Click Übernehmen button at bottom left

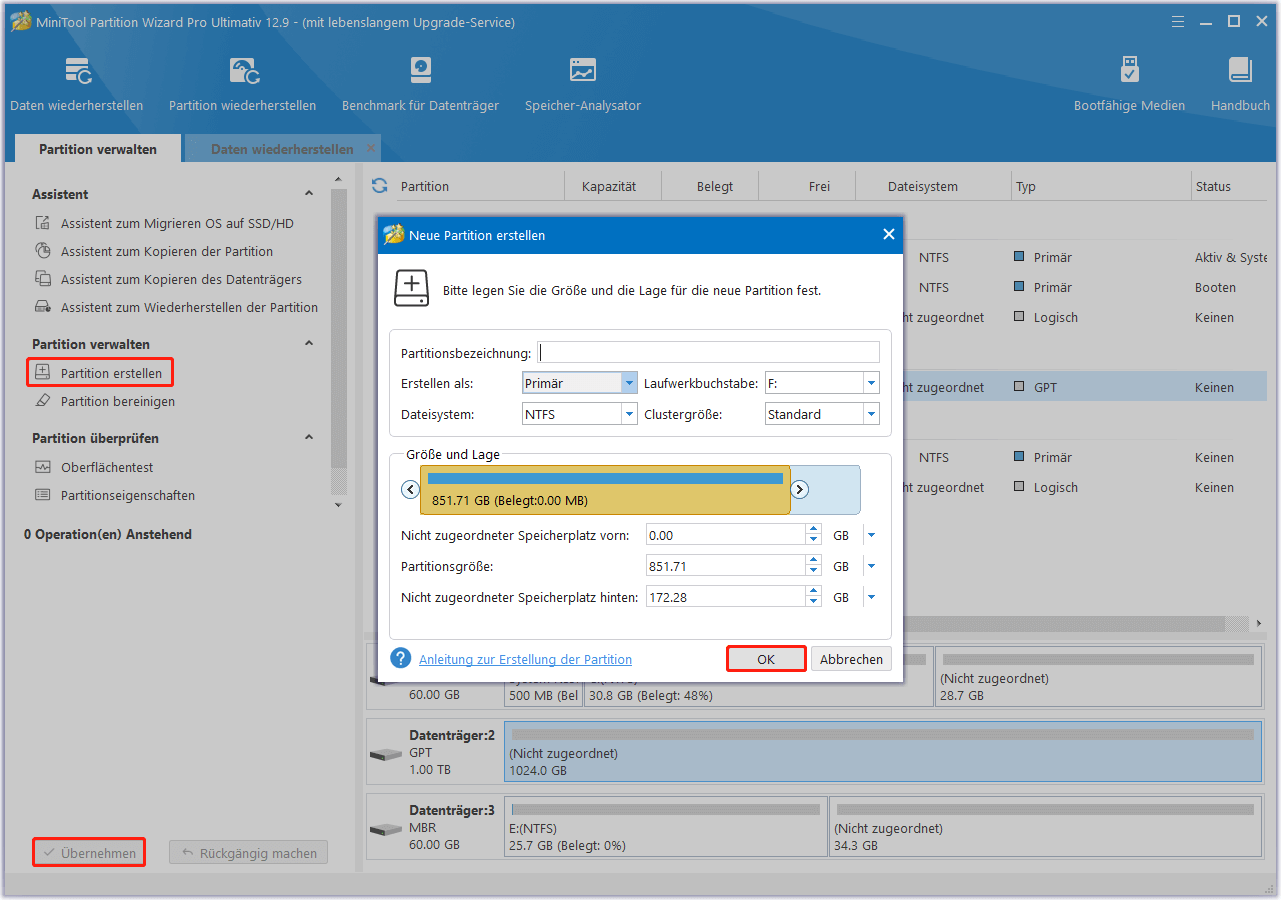point(89,853)
